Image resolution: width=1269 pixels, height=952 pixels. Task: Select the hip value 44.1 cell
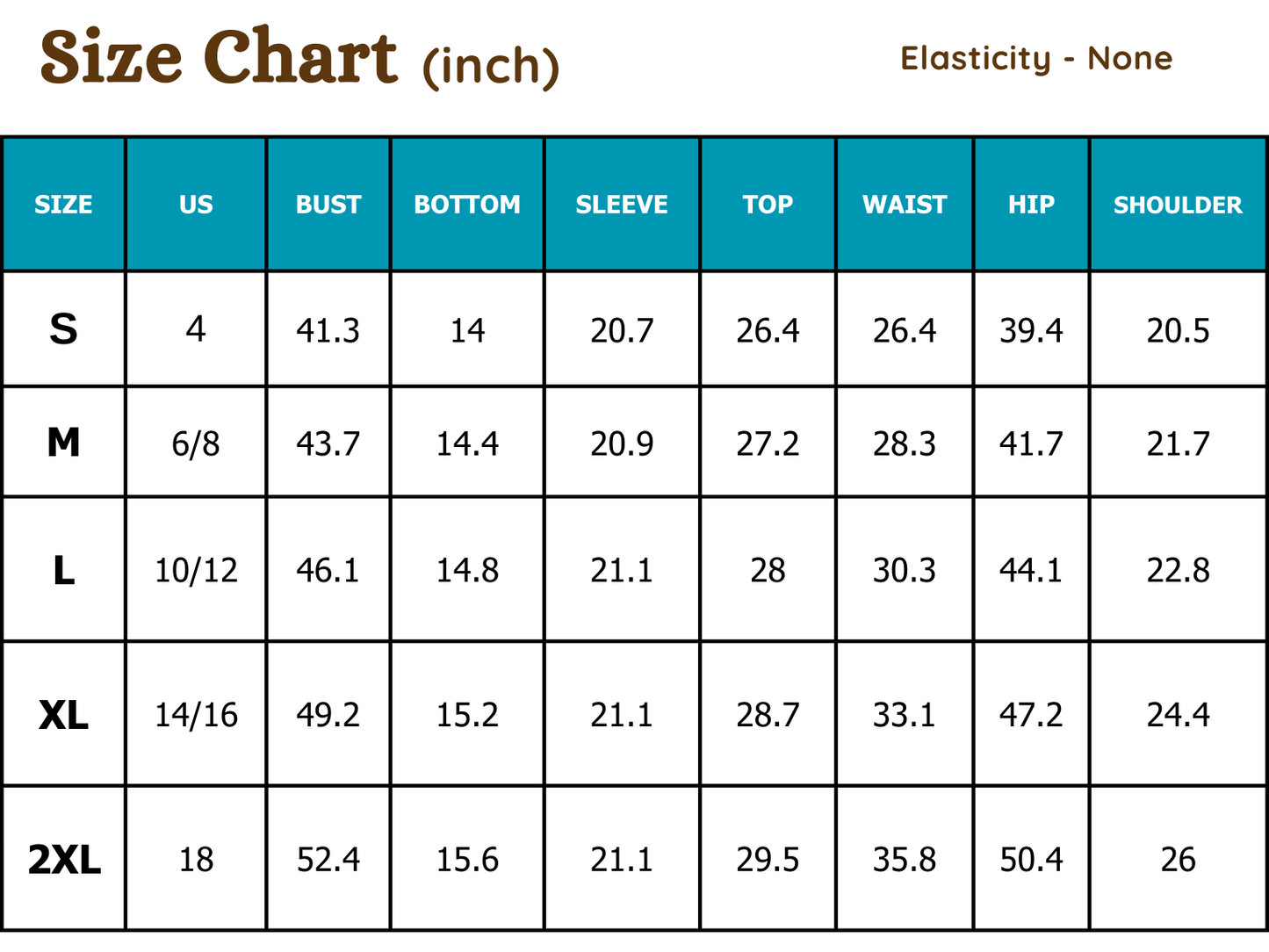1031,571
